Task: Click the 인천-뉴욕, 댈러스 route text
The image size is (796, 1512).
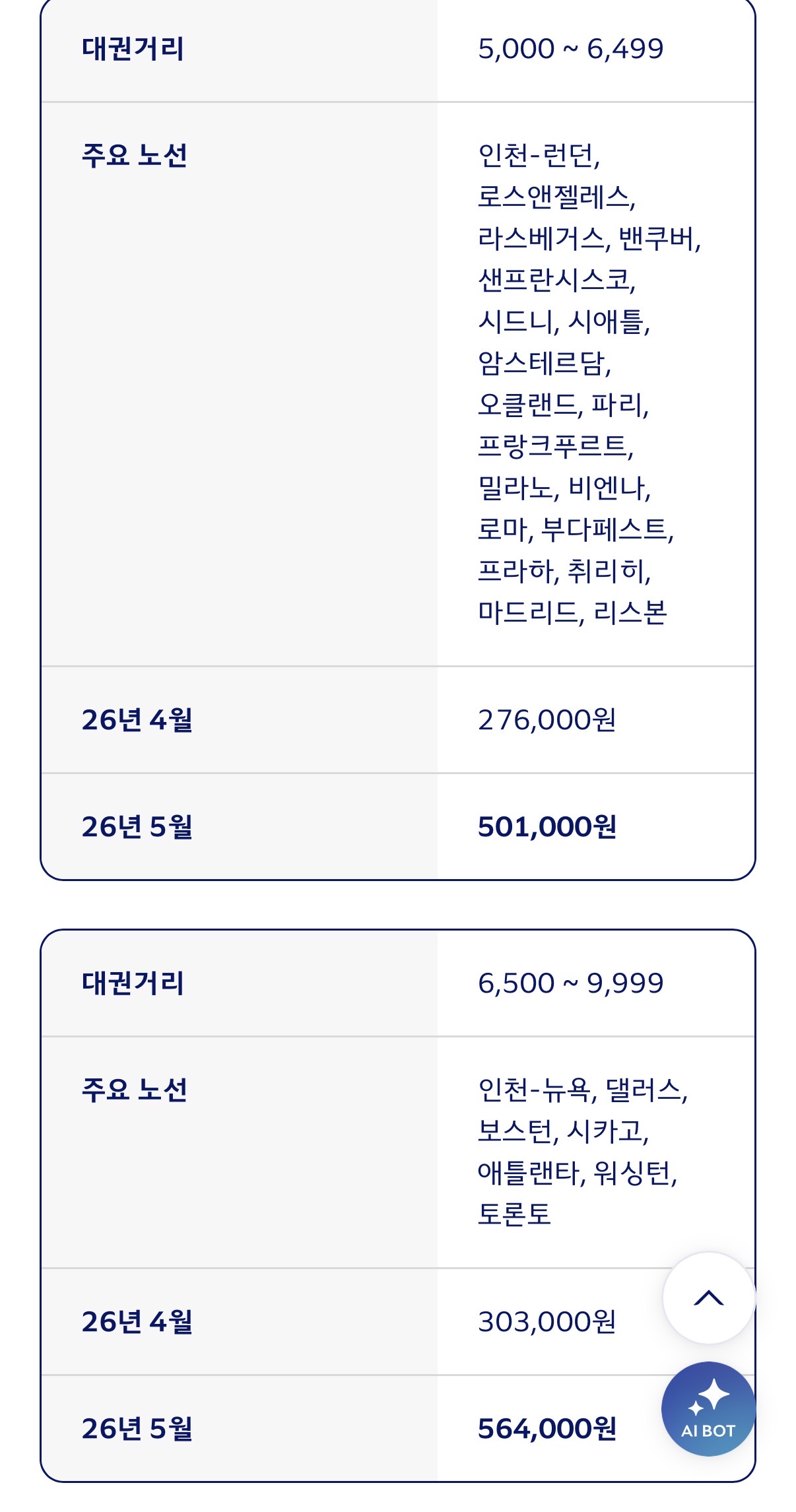Action: pyautogui.click(x=583, y=1090)
